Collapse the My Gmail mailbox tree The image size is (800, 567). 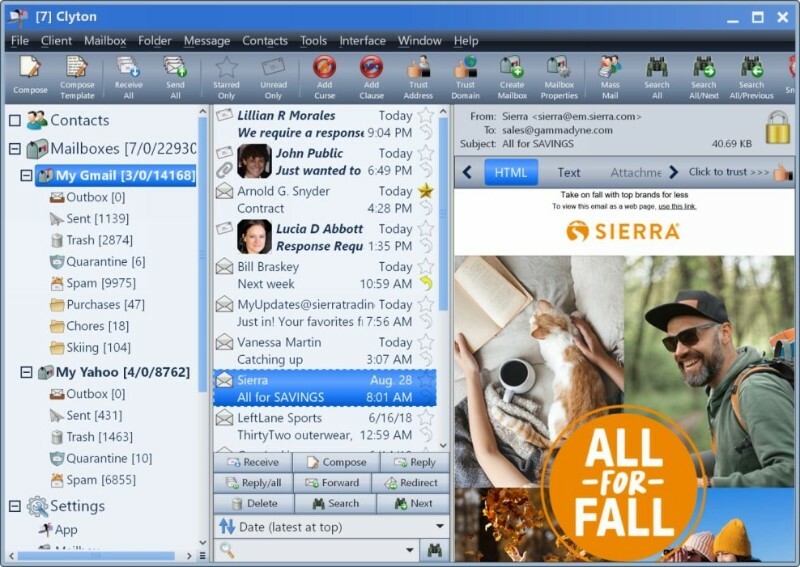[27, 176]
